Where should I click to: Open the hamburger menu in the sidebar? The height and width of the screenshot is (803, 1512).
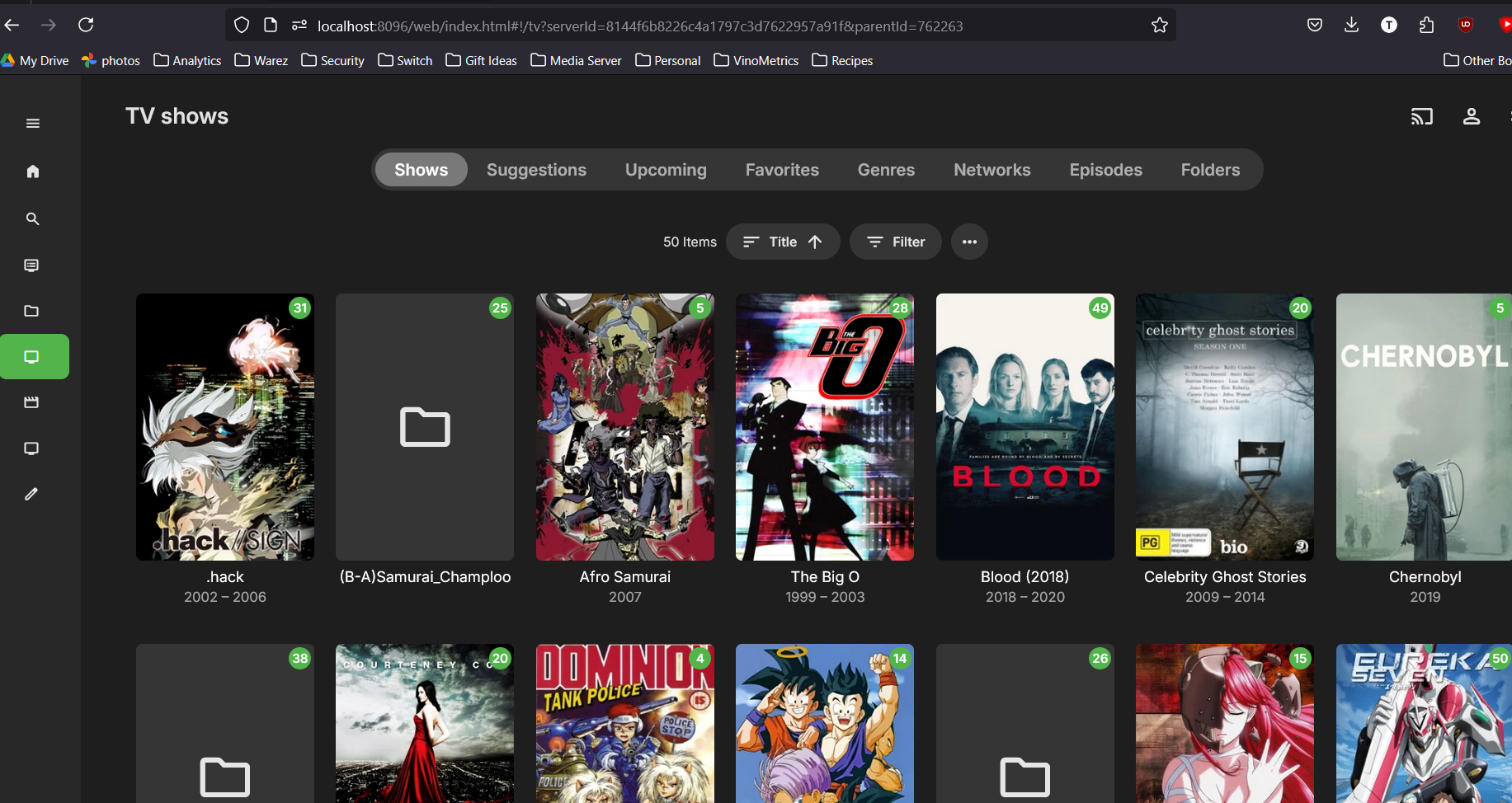pyautogui.click(x=33, y=124)
